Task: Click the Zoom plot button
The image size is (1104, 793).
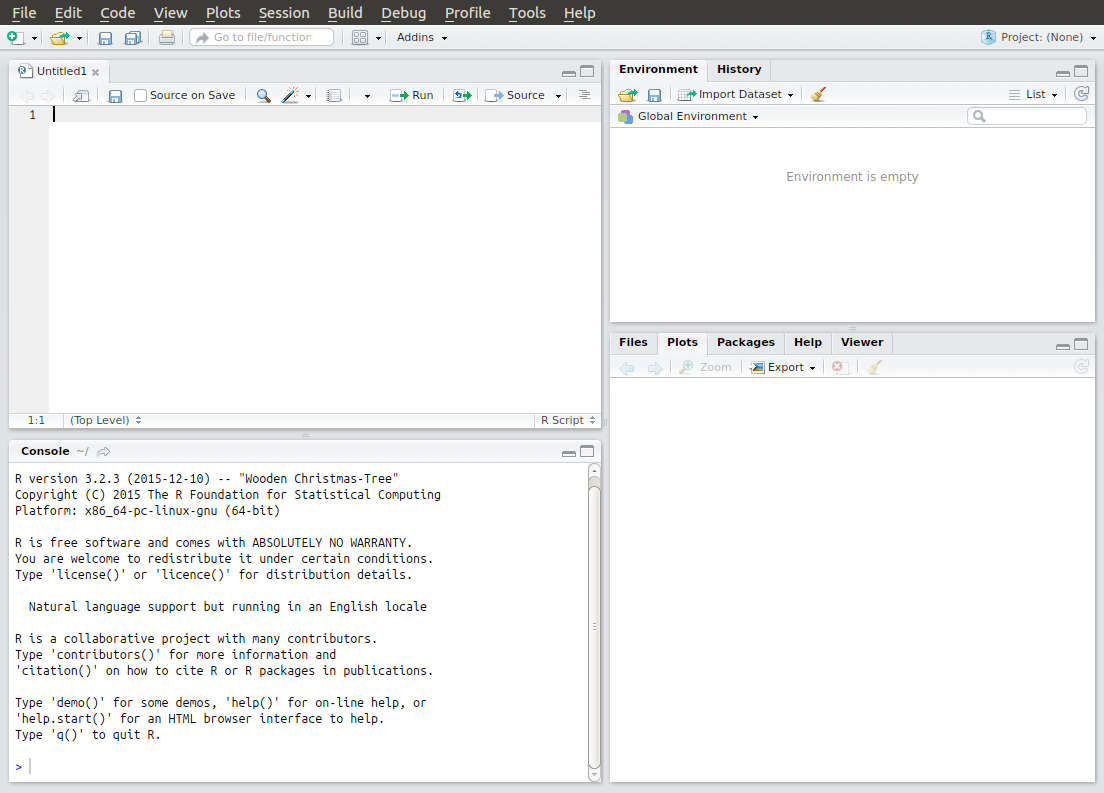Action: point(705,367)
